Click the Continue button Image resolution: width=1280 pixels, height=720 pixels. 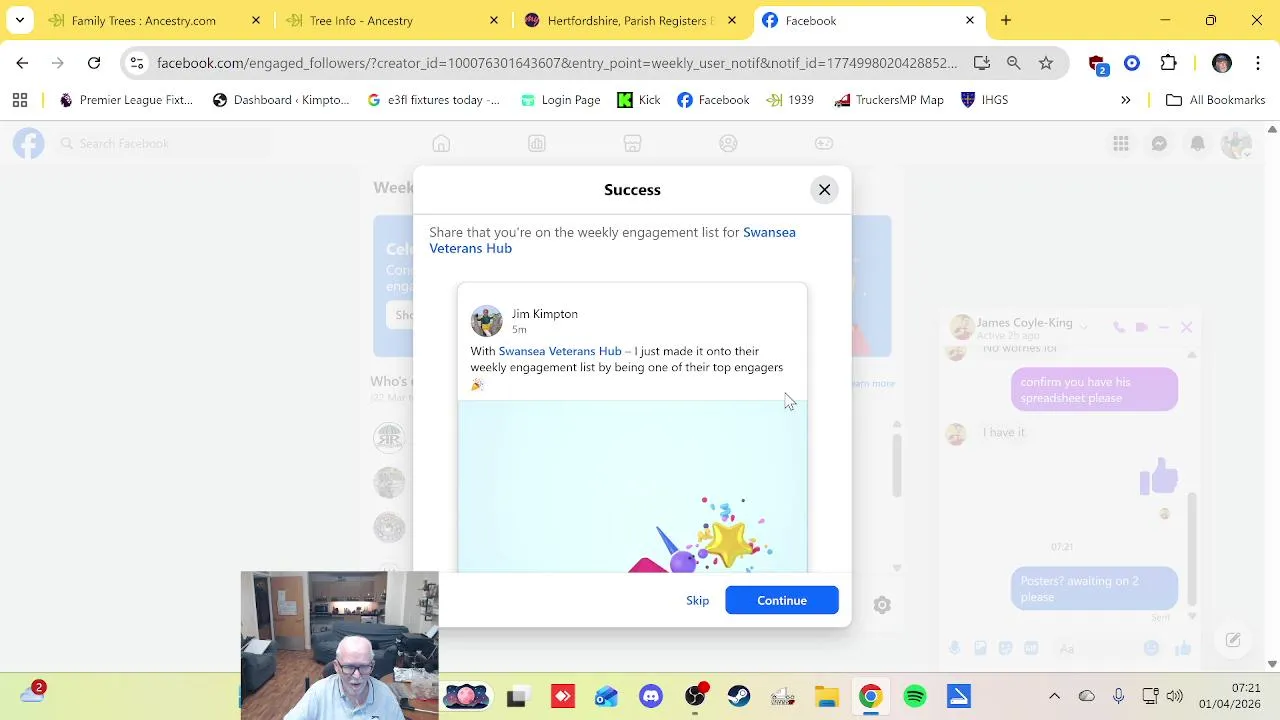click(x=782, y=600)
